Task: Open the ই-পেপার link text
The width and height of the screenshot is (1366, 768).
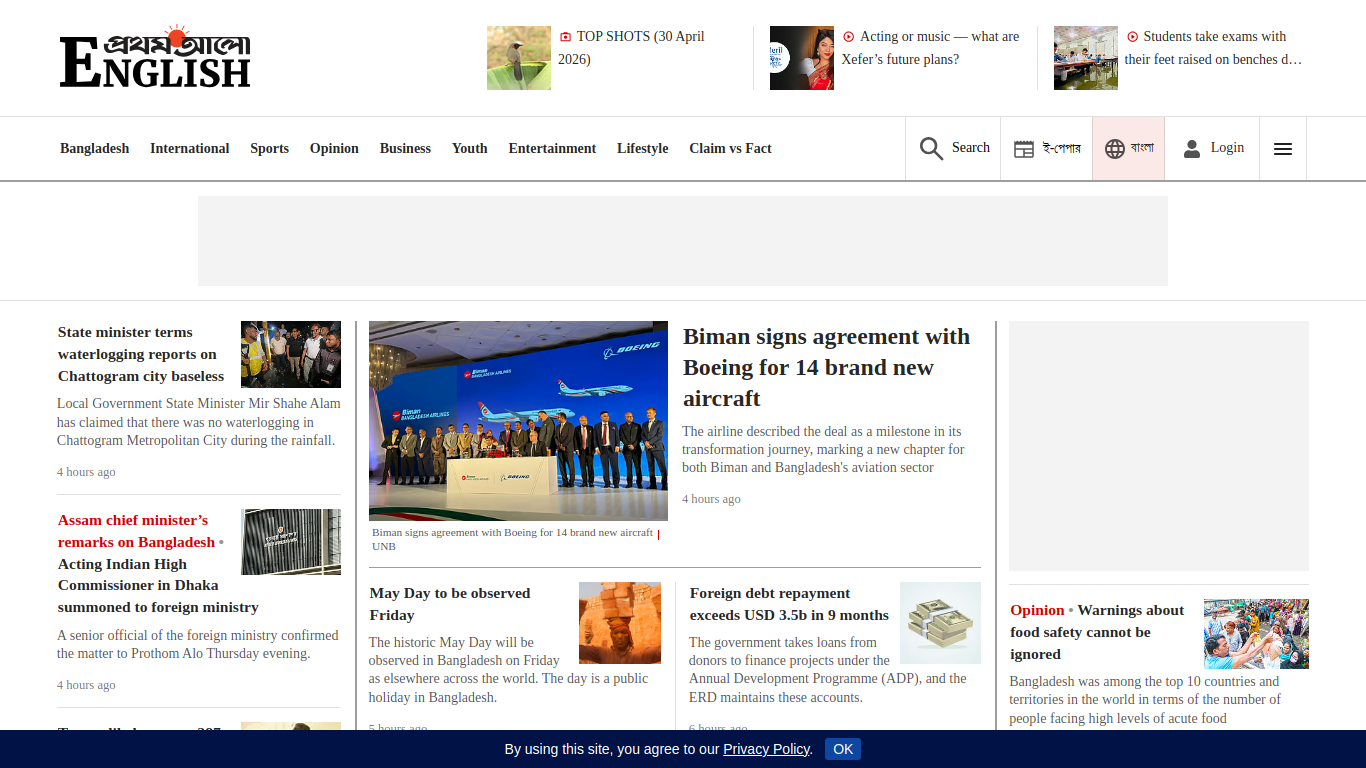Action: [1062, 148]
